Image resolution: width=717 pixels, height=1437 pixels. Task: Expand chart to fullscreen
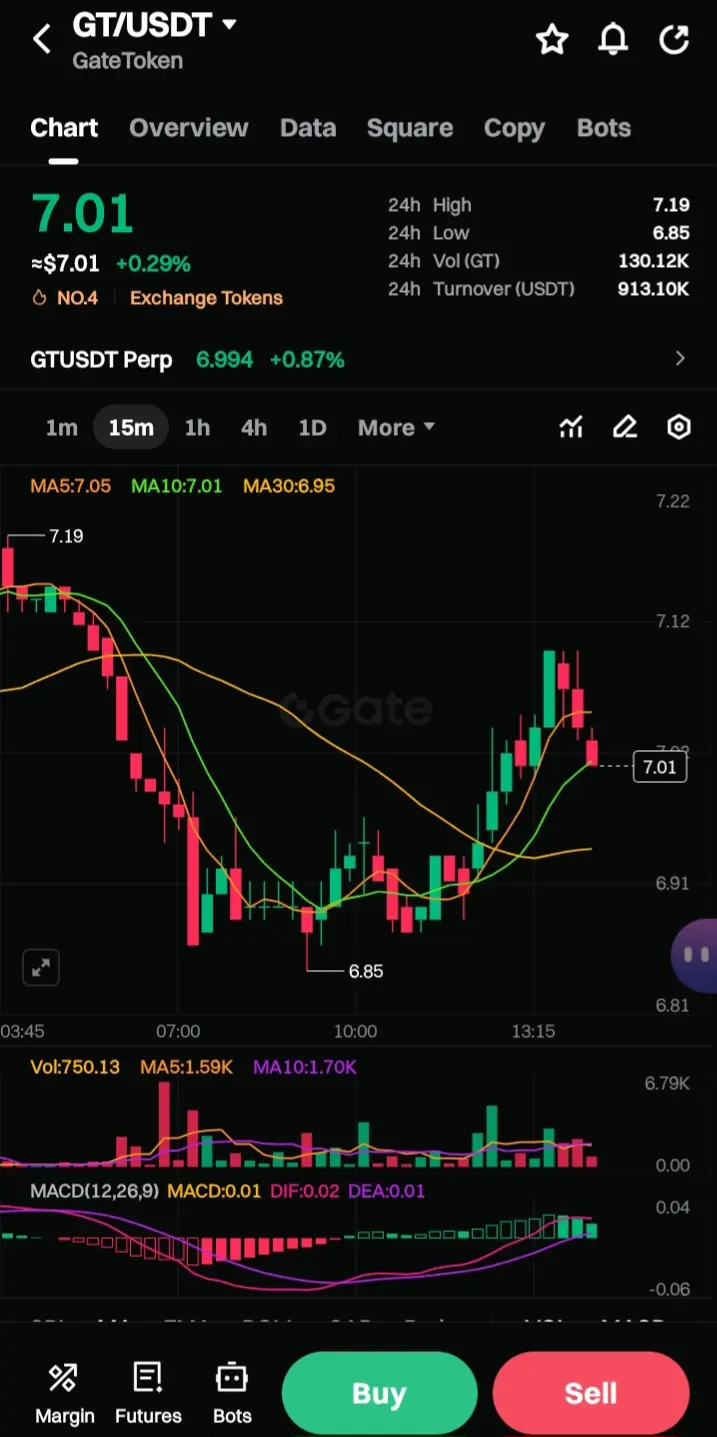pos(41,967)
